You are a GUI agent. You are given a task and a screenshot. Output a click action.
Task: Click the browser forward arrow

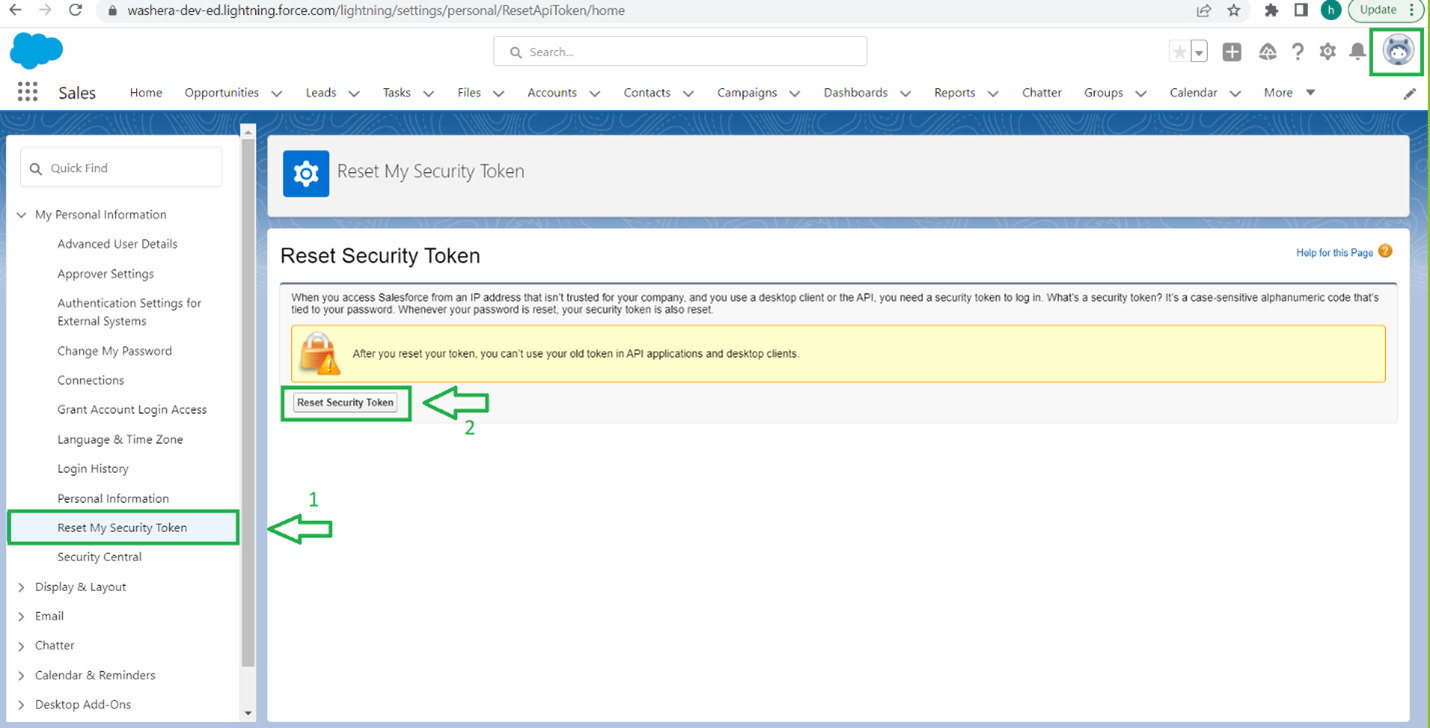click(45, 10)
